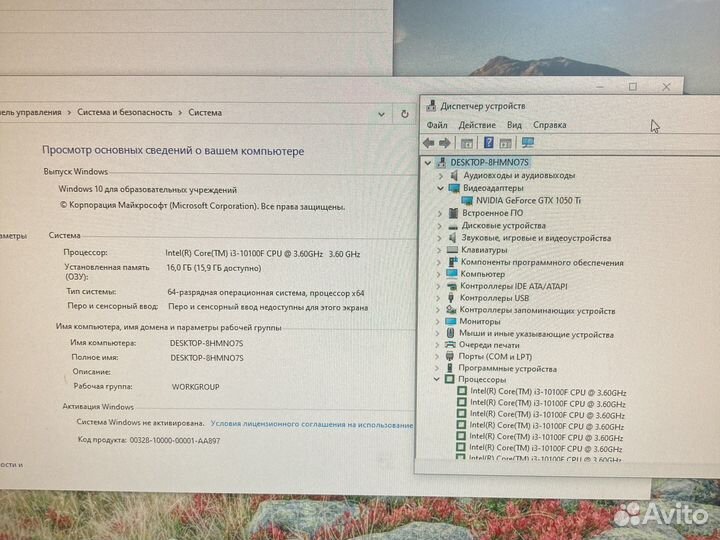Open the Справка menu
The width and height of the screenshot is (720, 540).
550,125
